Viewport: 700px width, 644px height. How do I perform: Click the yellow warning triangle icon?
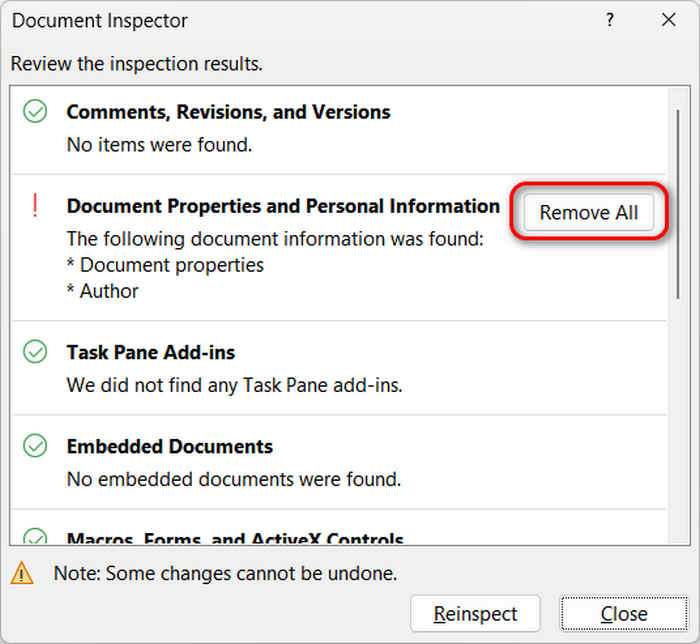click(22, 573)
